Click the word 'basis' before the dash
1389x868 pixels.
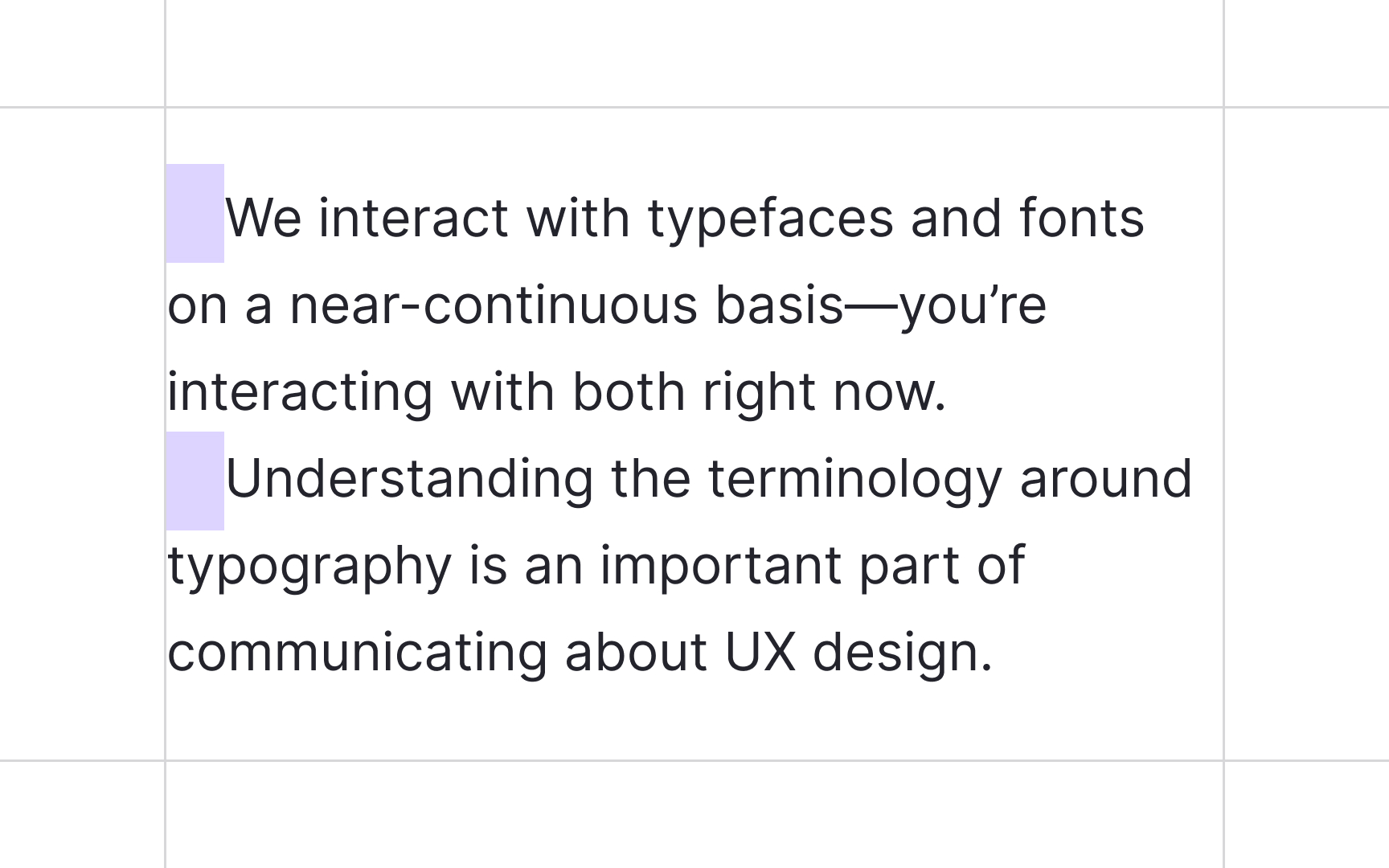tap(780, 305)
